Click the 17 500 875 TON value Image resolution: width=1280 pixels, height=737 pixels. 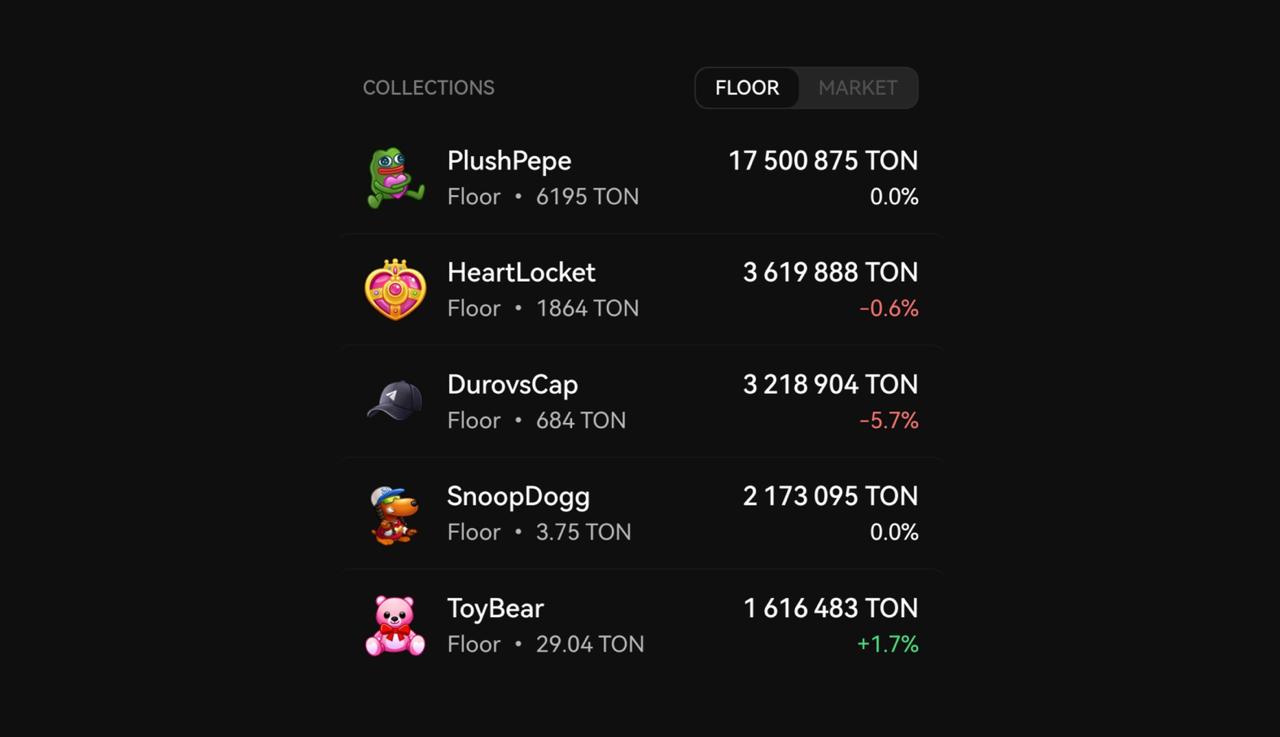point(823,161)
